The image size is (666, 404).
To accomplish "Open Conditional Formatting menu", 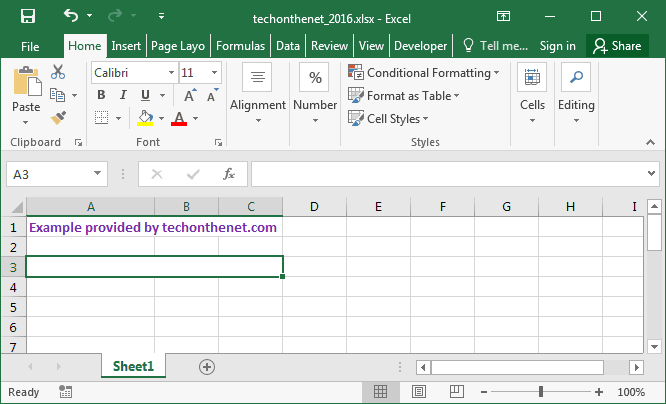I will pyautogui.click(x=423, y=73).
